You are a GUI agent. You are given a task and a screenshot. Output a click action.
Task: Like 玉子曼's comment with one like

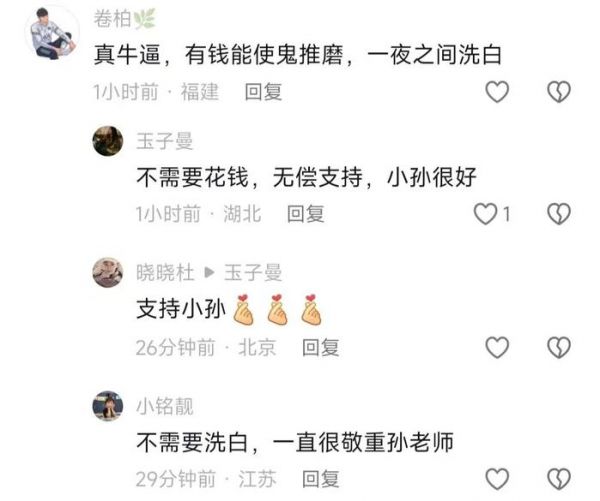point(486,214)
